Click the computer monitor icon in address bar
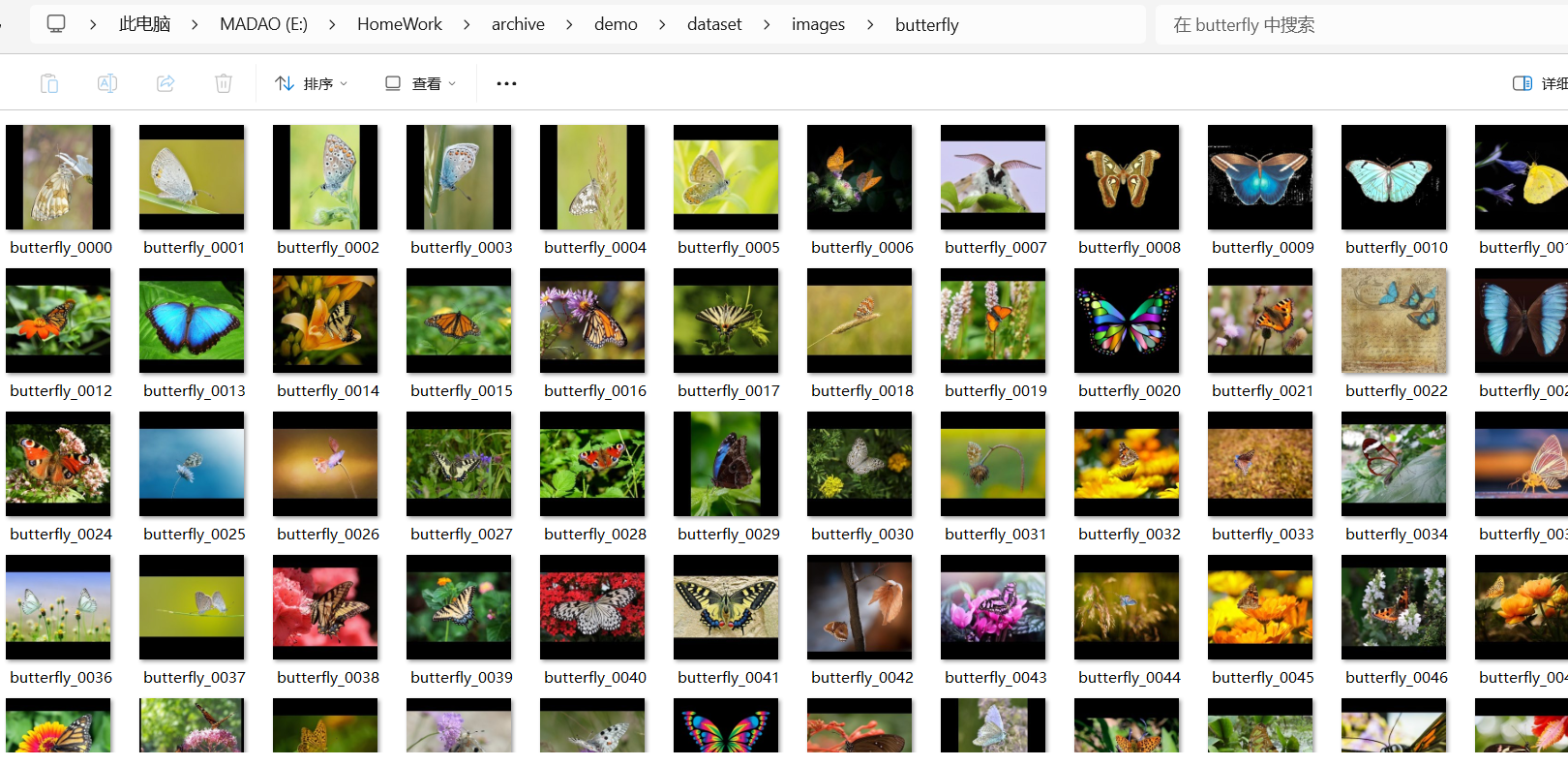This screenshot has height=766, width=1568. click(x=56, y=23)
